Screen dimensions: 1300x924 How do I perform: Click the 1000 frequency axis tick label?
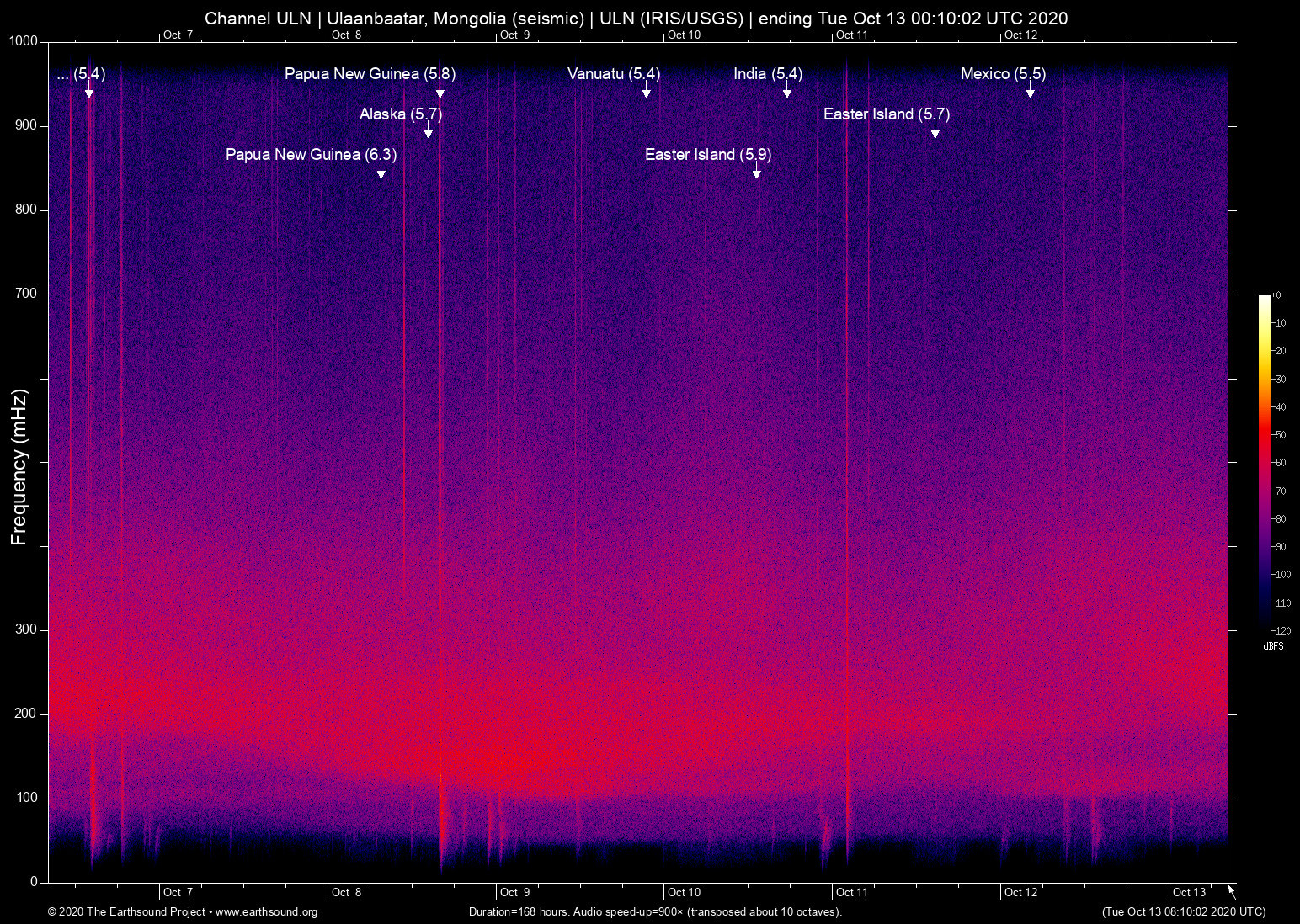pyautogui.click(x=23, y=41)
